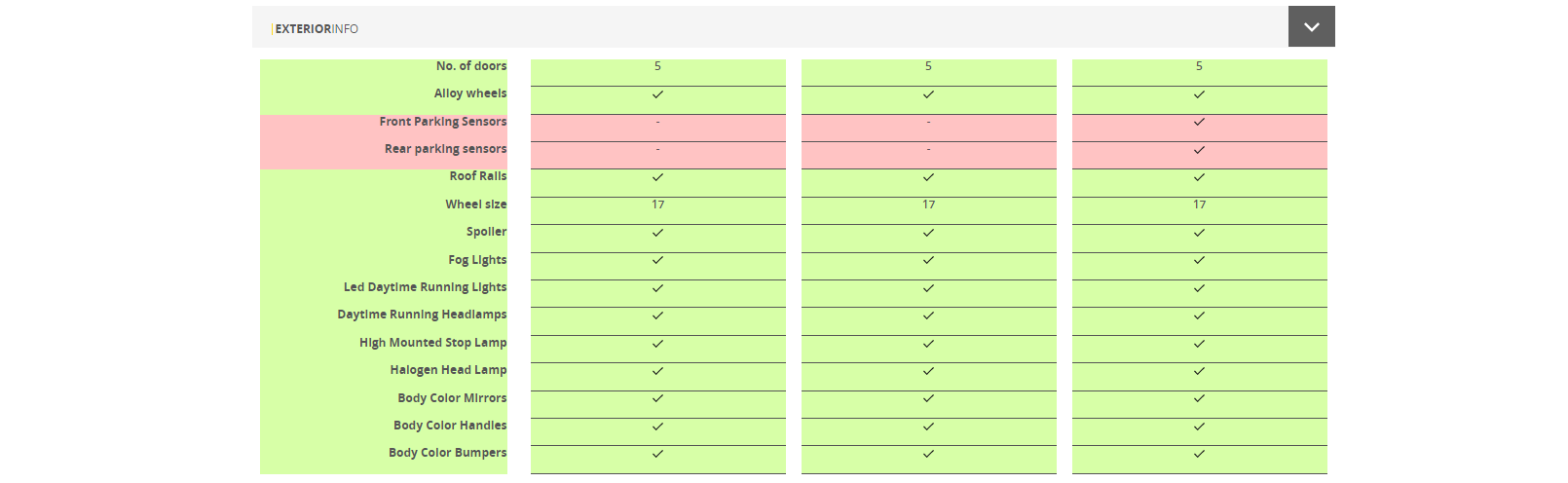This screenshot has width=1568, height=483.
Task: Click the Front Parking Sensors checkmark in third column
Action: (x=1199, y=123)
